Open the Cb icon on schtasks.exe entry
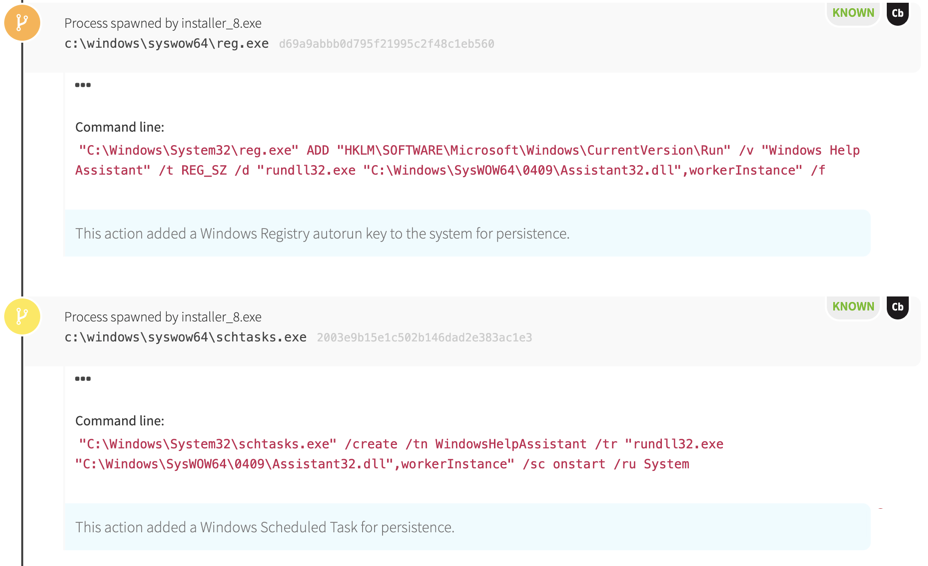The width and height of the screenshot is (928, 566). [x=897, y=307]
